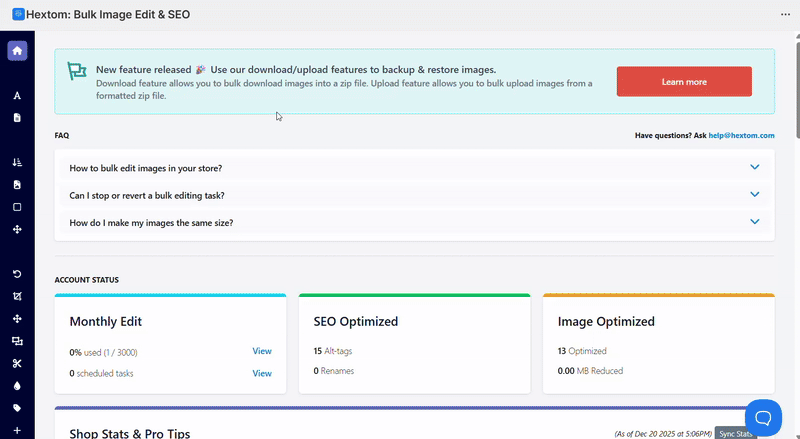The width and height of the screenshot is (800, 439).
Task: Expand the same size images FAQ chevron
Action: tap(755, 222)
